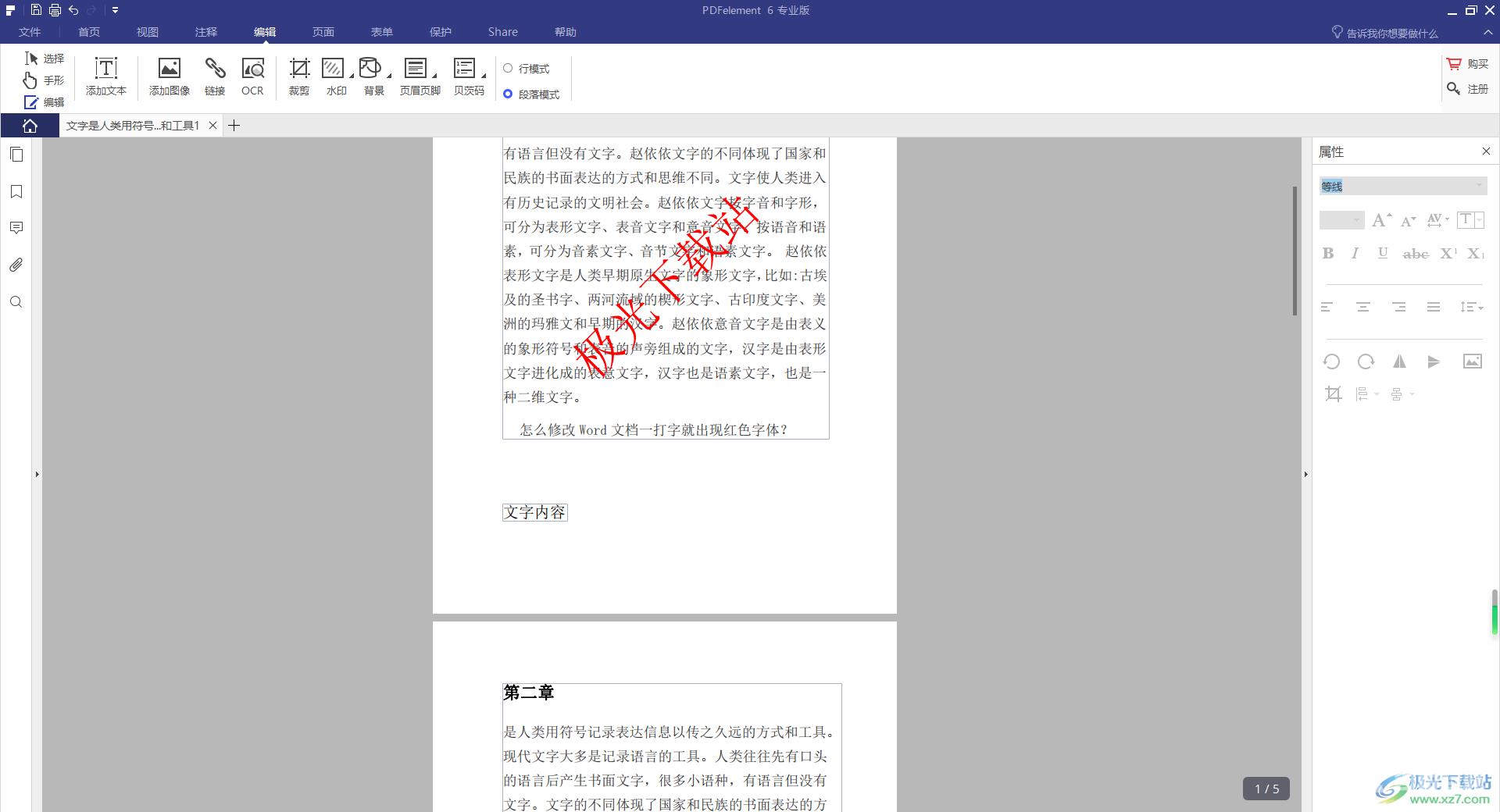Click the vertical document scrollbar
This screenshot has height=812, width=1500.
tap(1295, 251)
